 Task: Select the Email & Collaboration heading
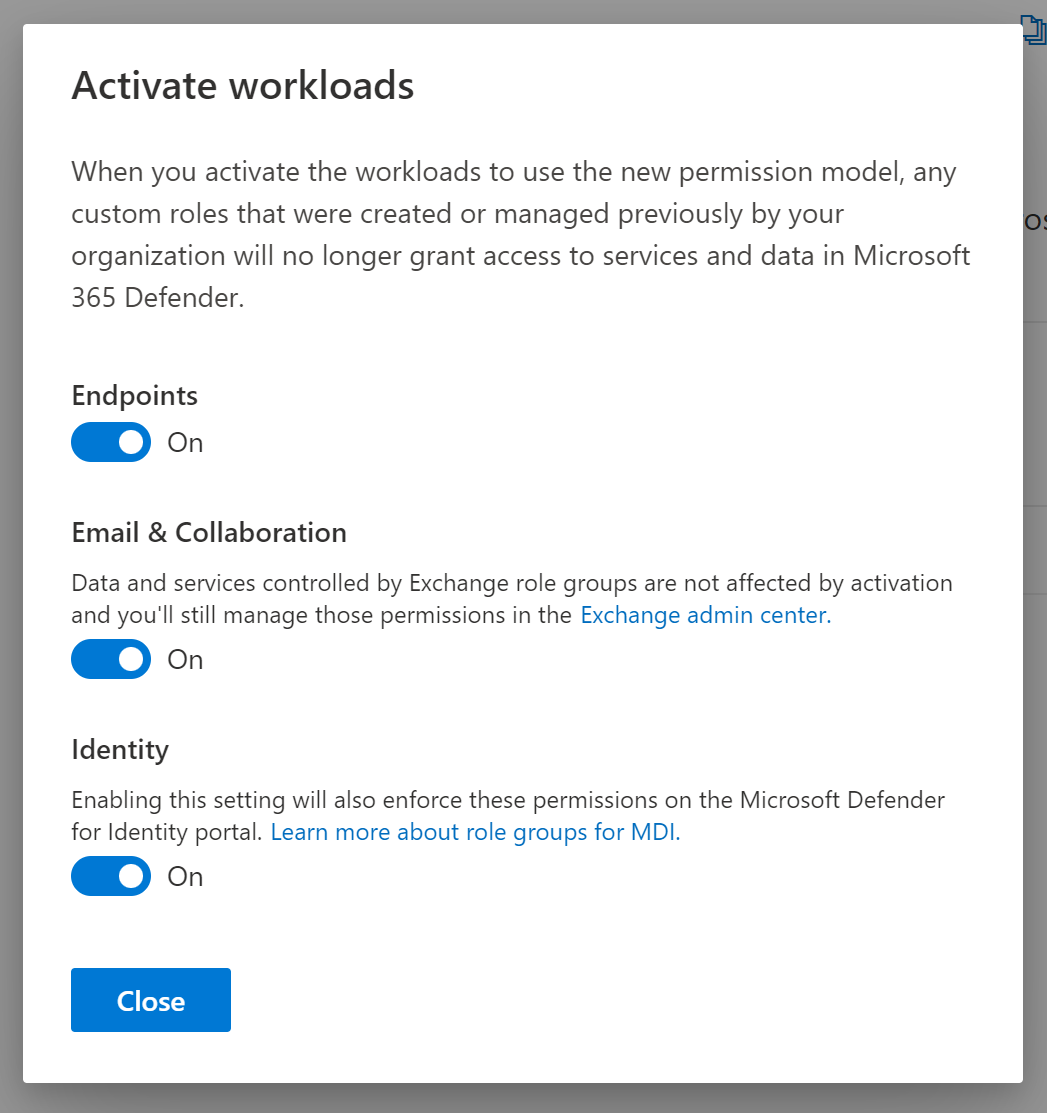point(209,533)
